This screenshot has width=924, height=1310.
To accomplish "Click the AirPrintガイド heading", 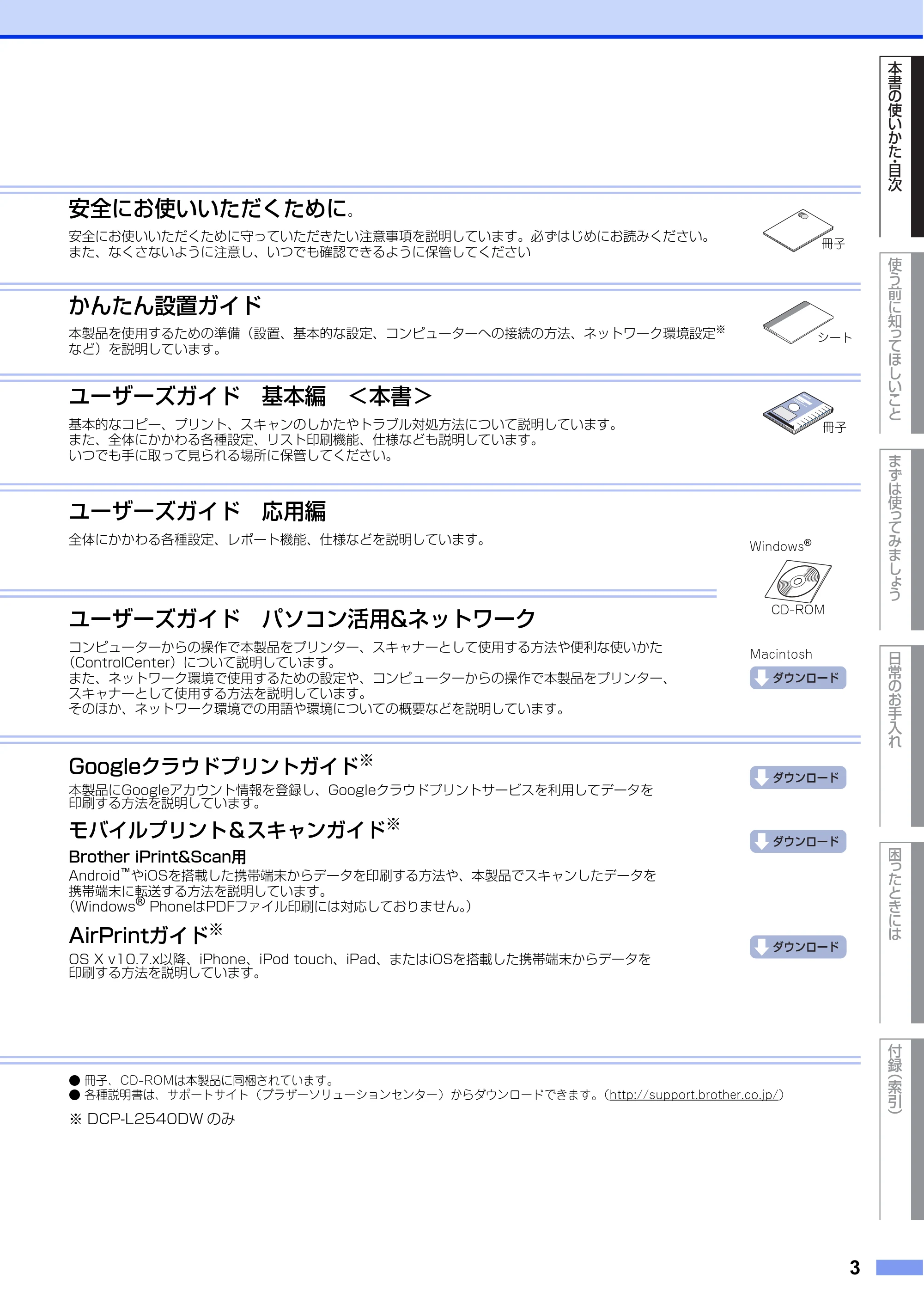I will 146,935.
